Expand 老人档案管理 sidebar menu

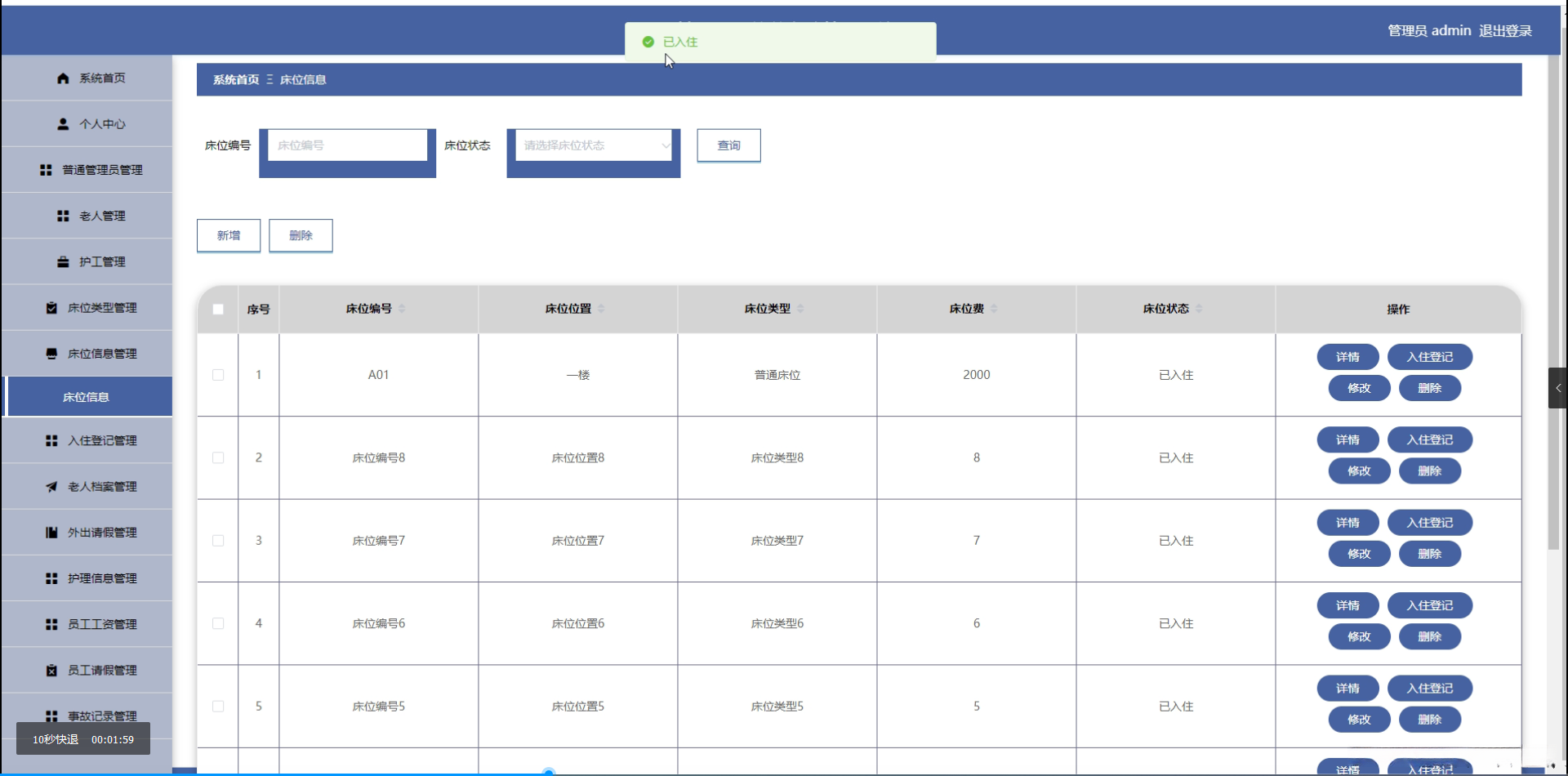pyautogui.click(x=87, y=487)
